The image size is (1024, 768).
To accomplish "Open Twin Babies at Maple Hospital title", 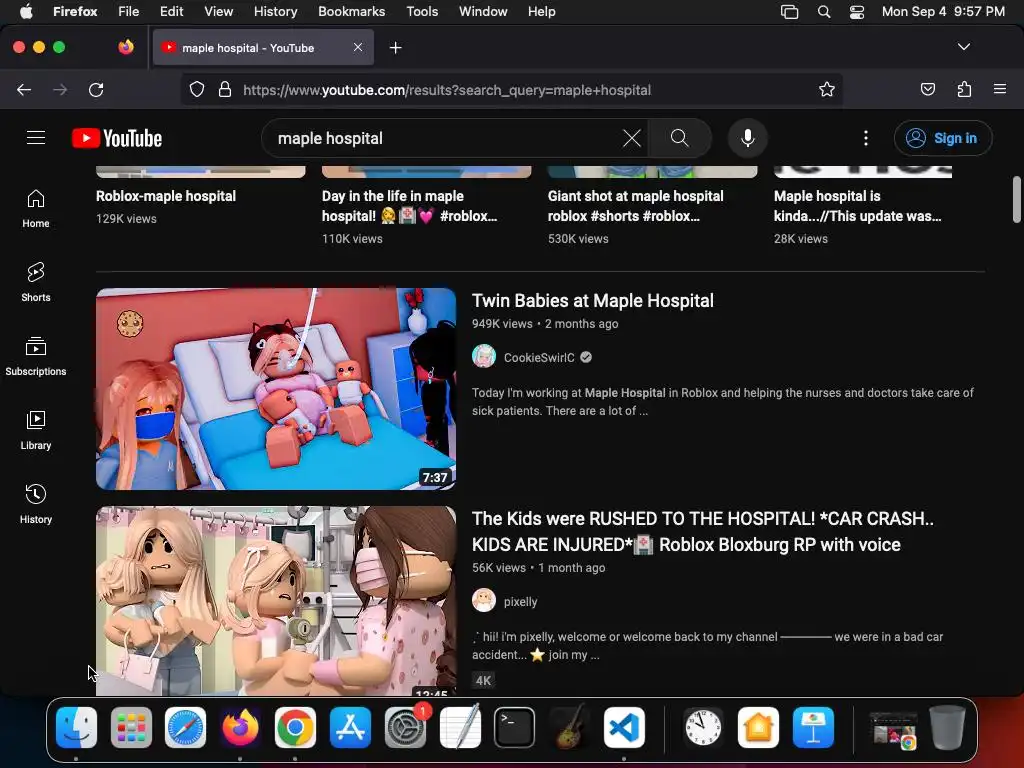I will coord(592,300).
